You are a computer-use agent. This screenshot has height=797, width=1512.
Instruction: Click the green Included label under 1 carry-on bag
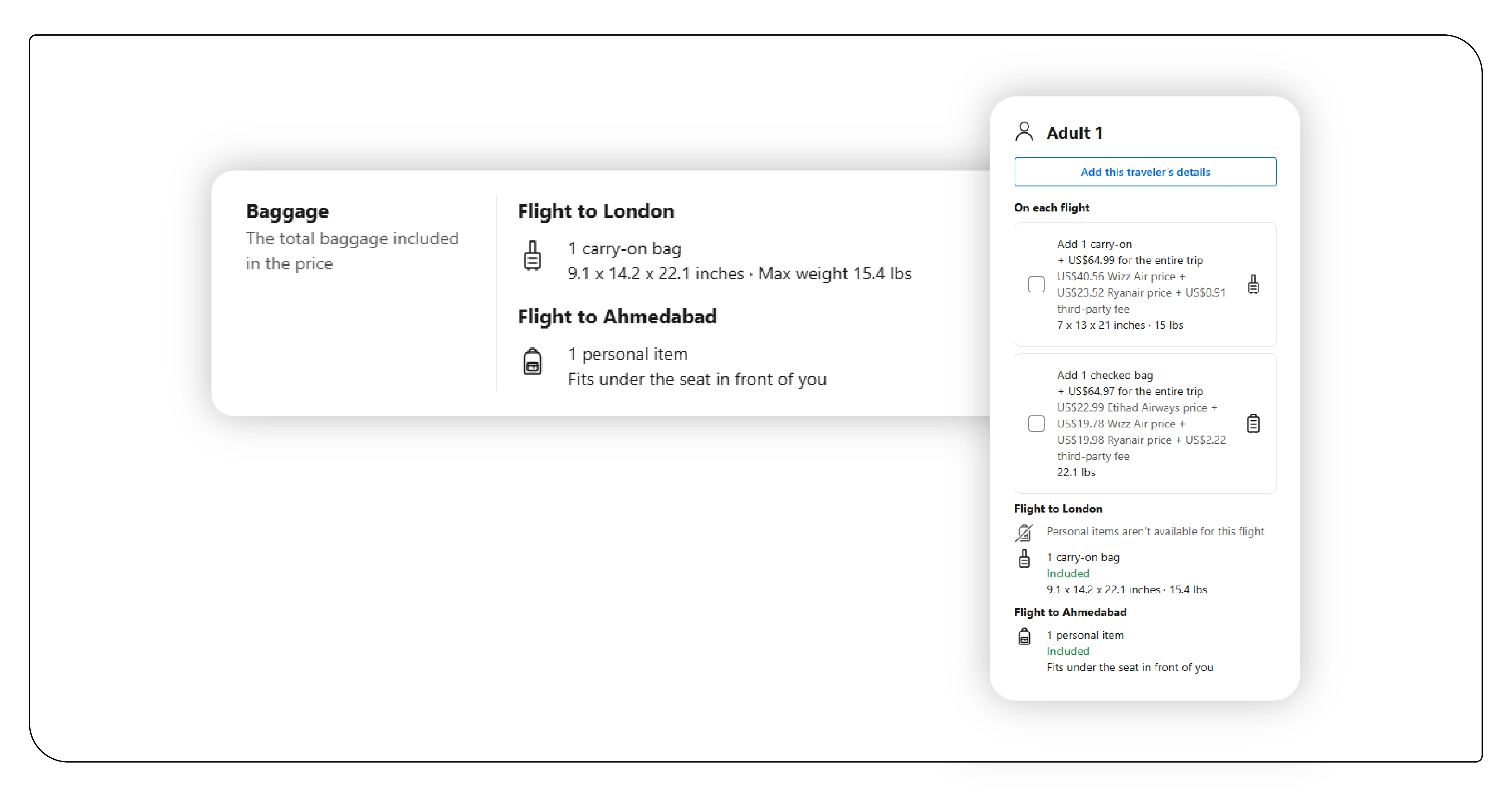pos(1068,573)
